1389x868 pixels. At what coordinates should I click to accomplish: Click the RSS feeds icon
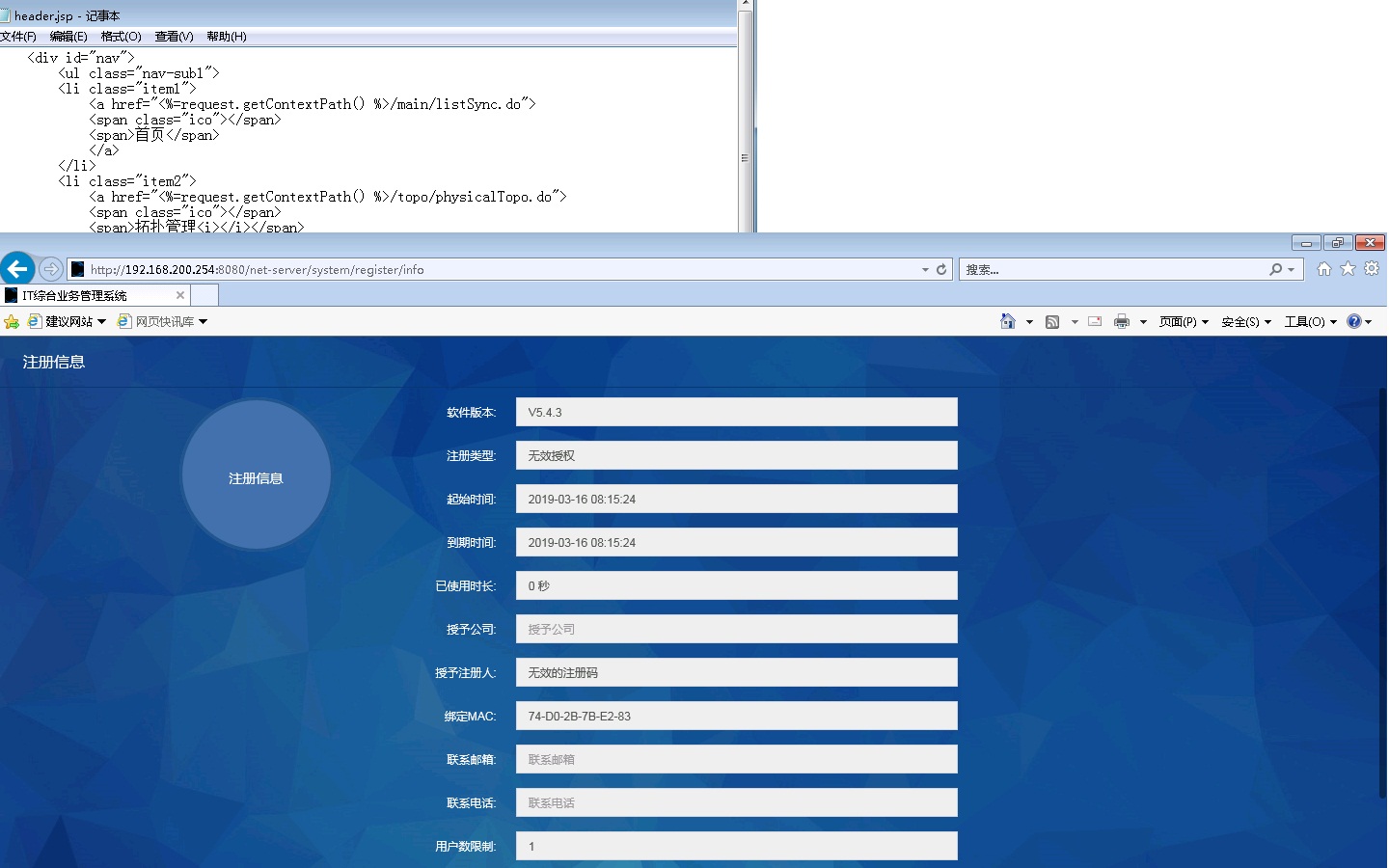coord(1052,322)
